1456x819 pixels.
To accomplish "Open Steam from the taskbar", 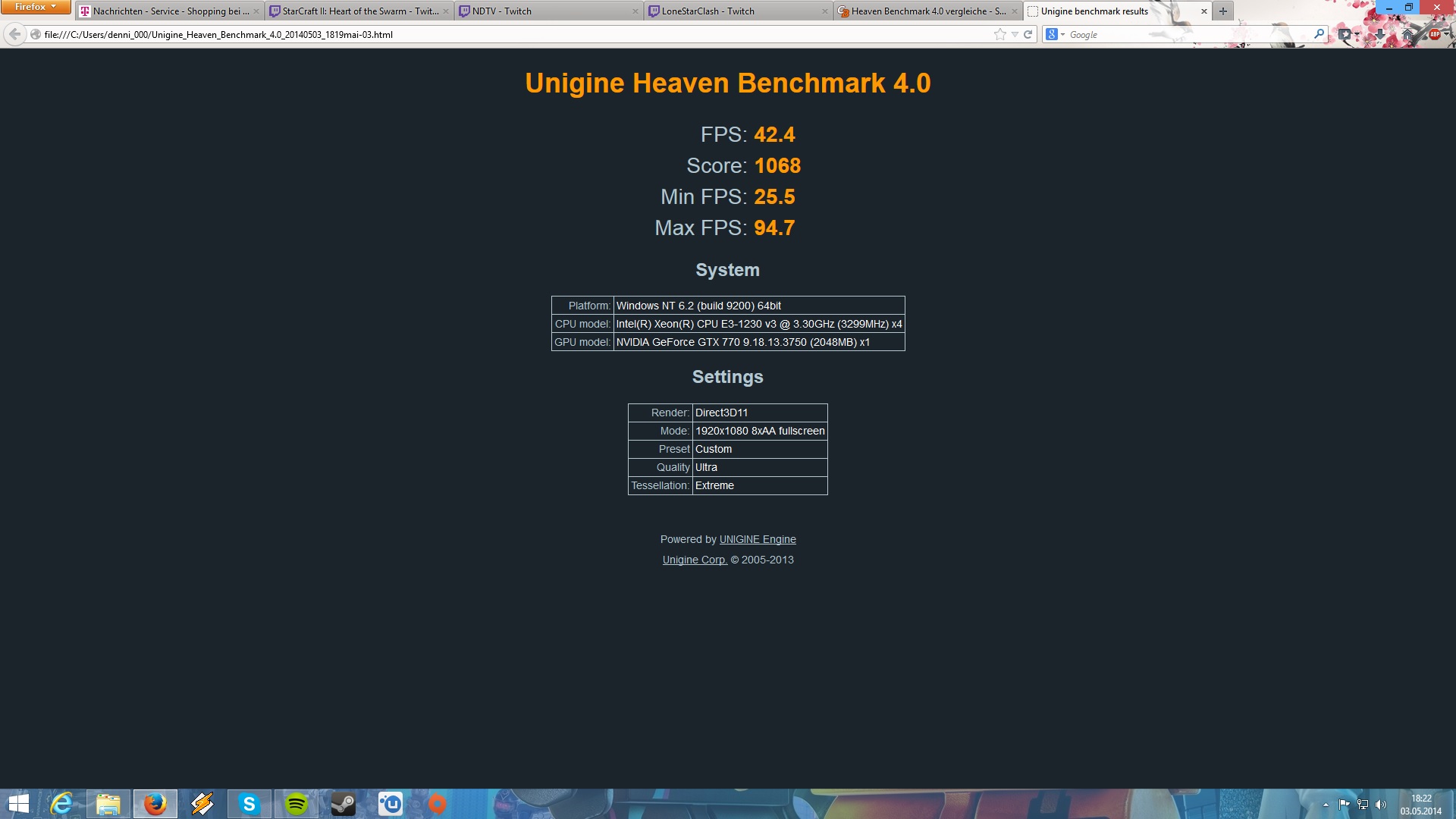I will 344,804.
